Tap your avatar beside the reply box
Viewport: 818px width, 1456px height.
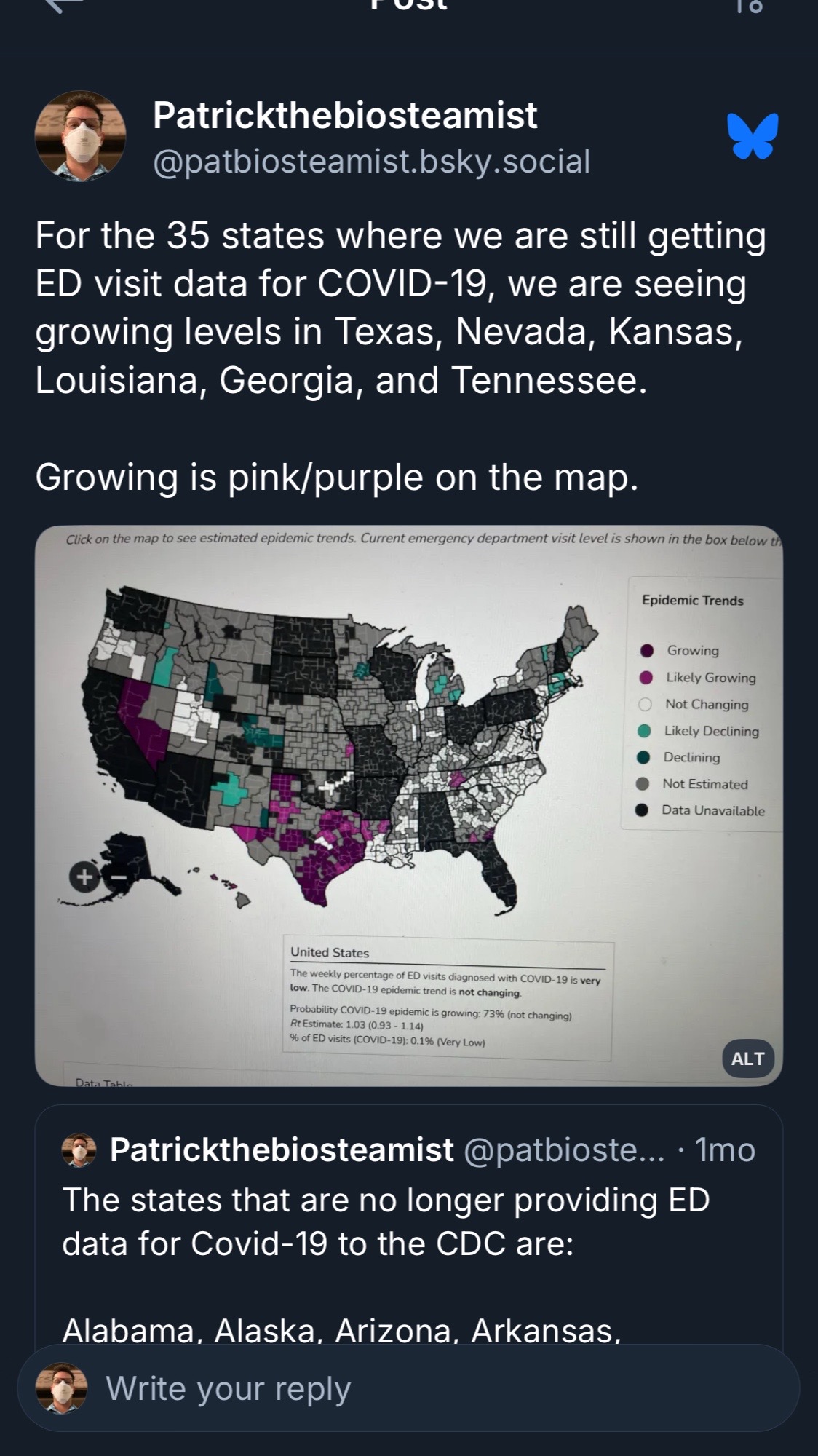point(62,1388)
